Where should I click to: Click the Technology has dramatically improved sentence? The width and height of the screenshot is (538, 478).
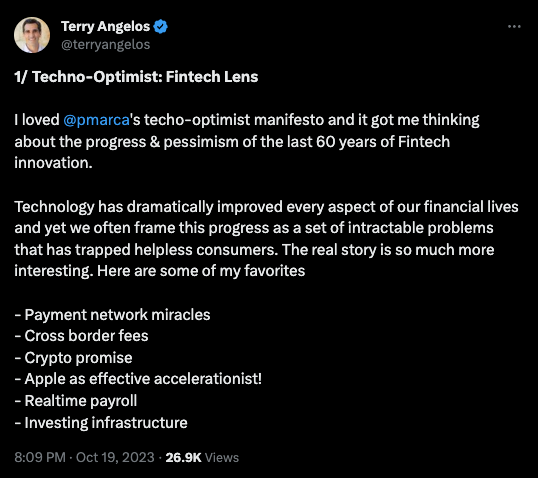pos(266,228)
